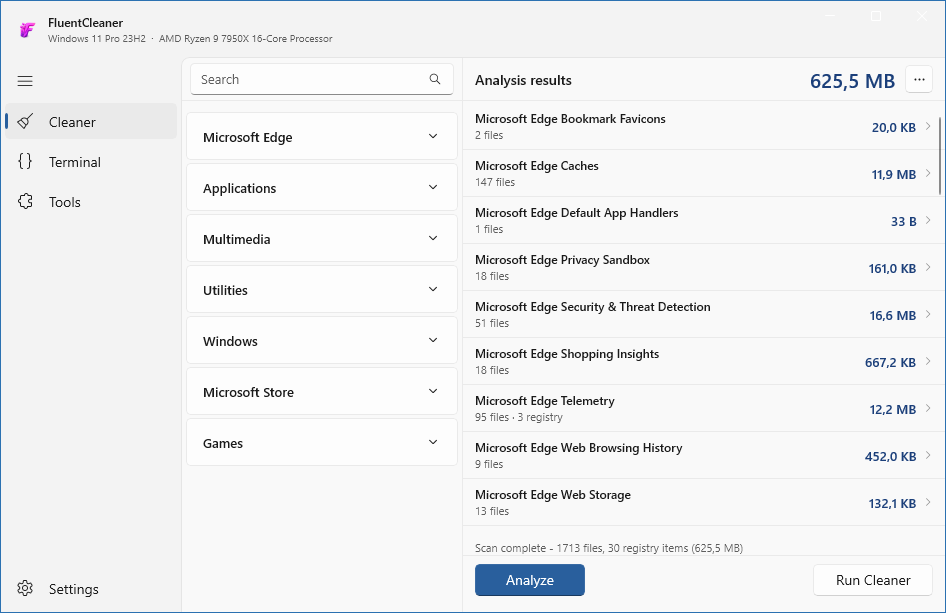Click the chevron on Bookmark Favicons row
The height and width of the screenshot is (613, 946).
coord(928,126)
